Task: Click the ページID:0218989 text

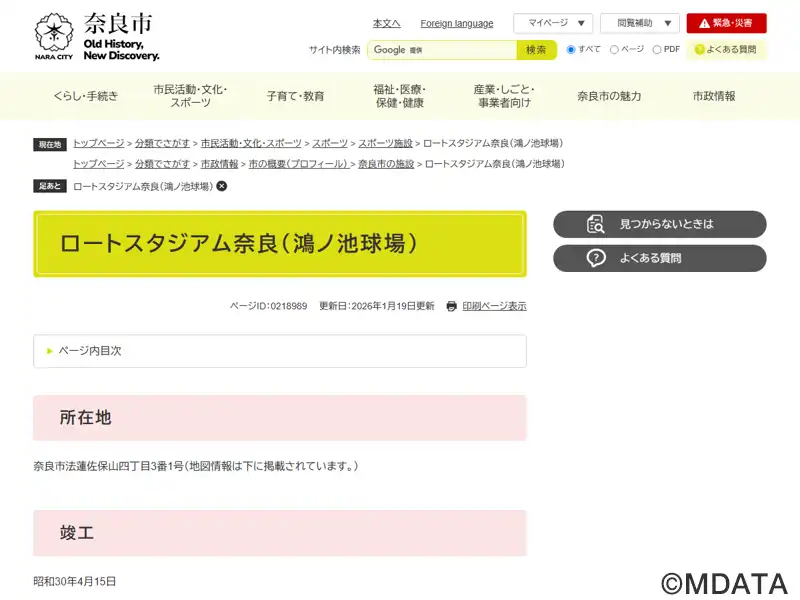Action: coord(268,306)
